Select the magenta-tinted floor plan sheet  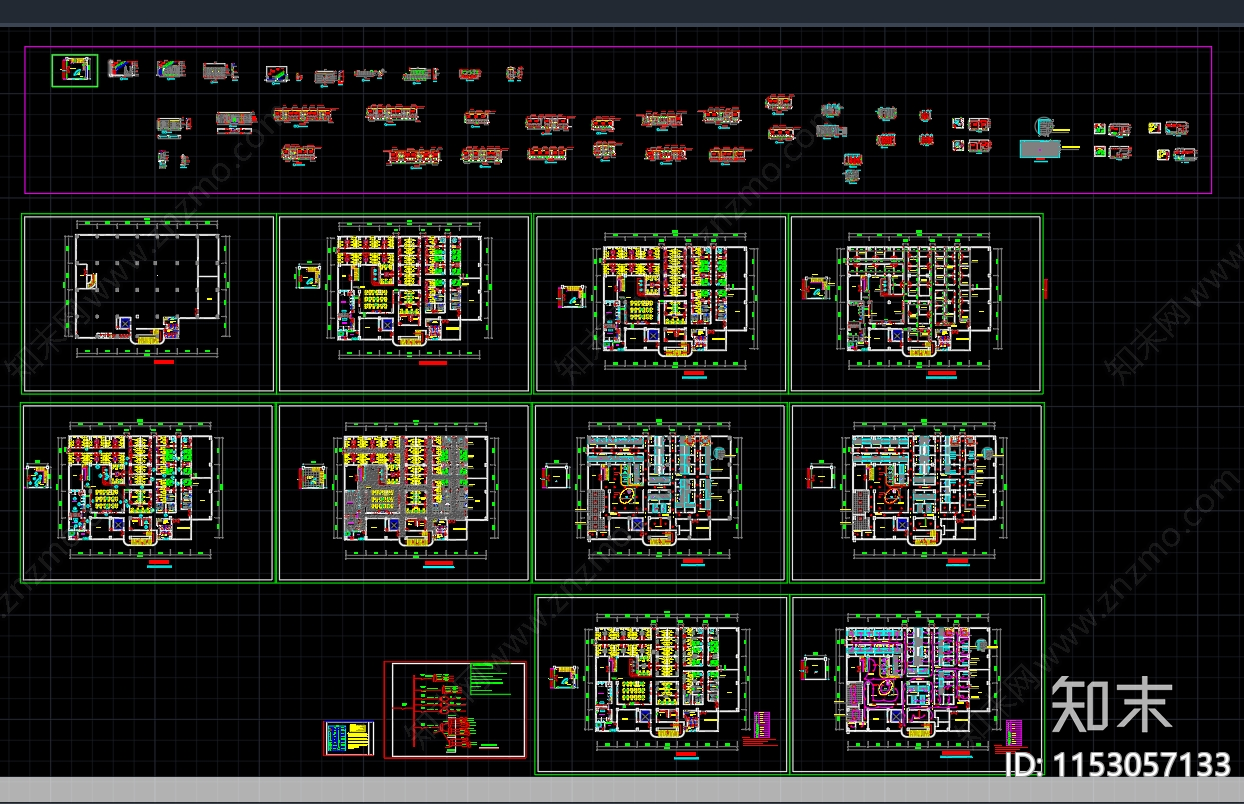[917, 683]
